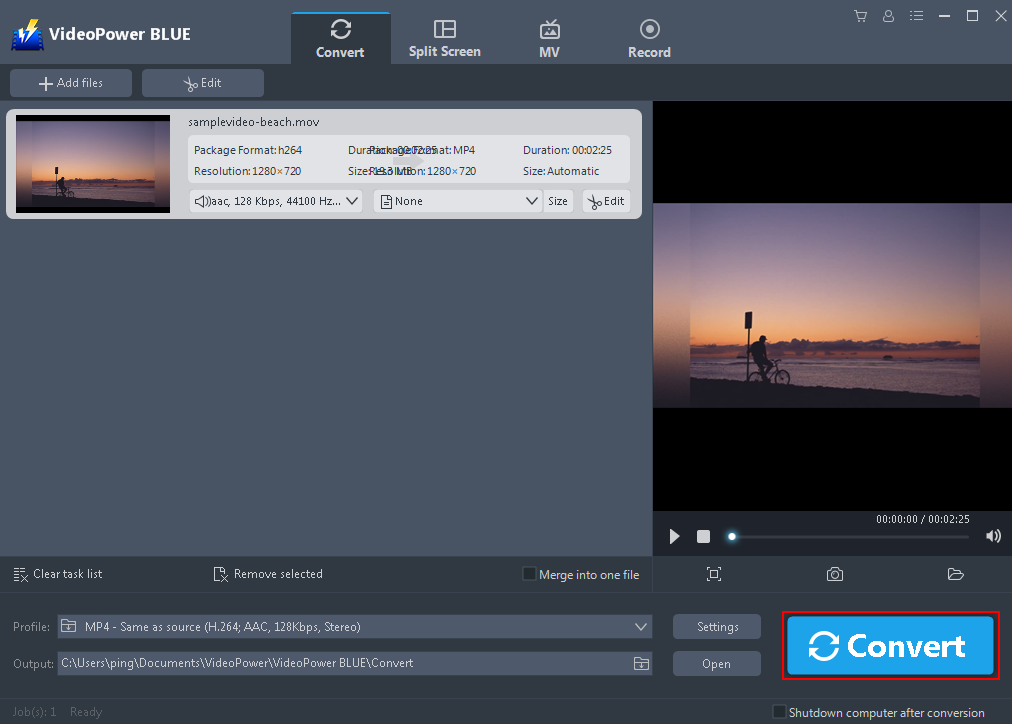Open the MV tab
The width and height of the screenshot is (1012, 724).
click(549, 37)
